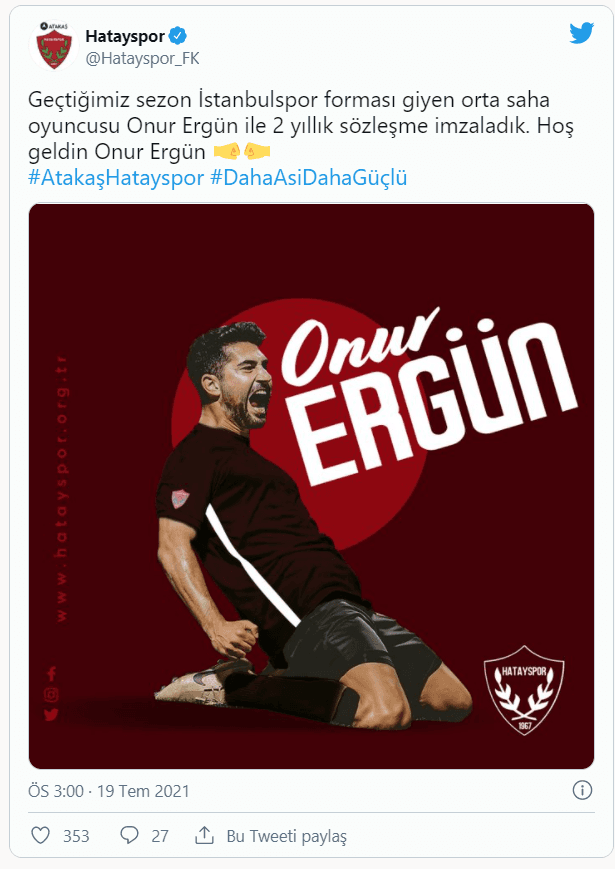Open replies via speech bubble icon
This screenshot has height=869, width=615.
(x=129, y=836)
